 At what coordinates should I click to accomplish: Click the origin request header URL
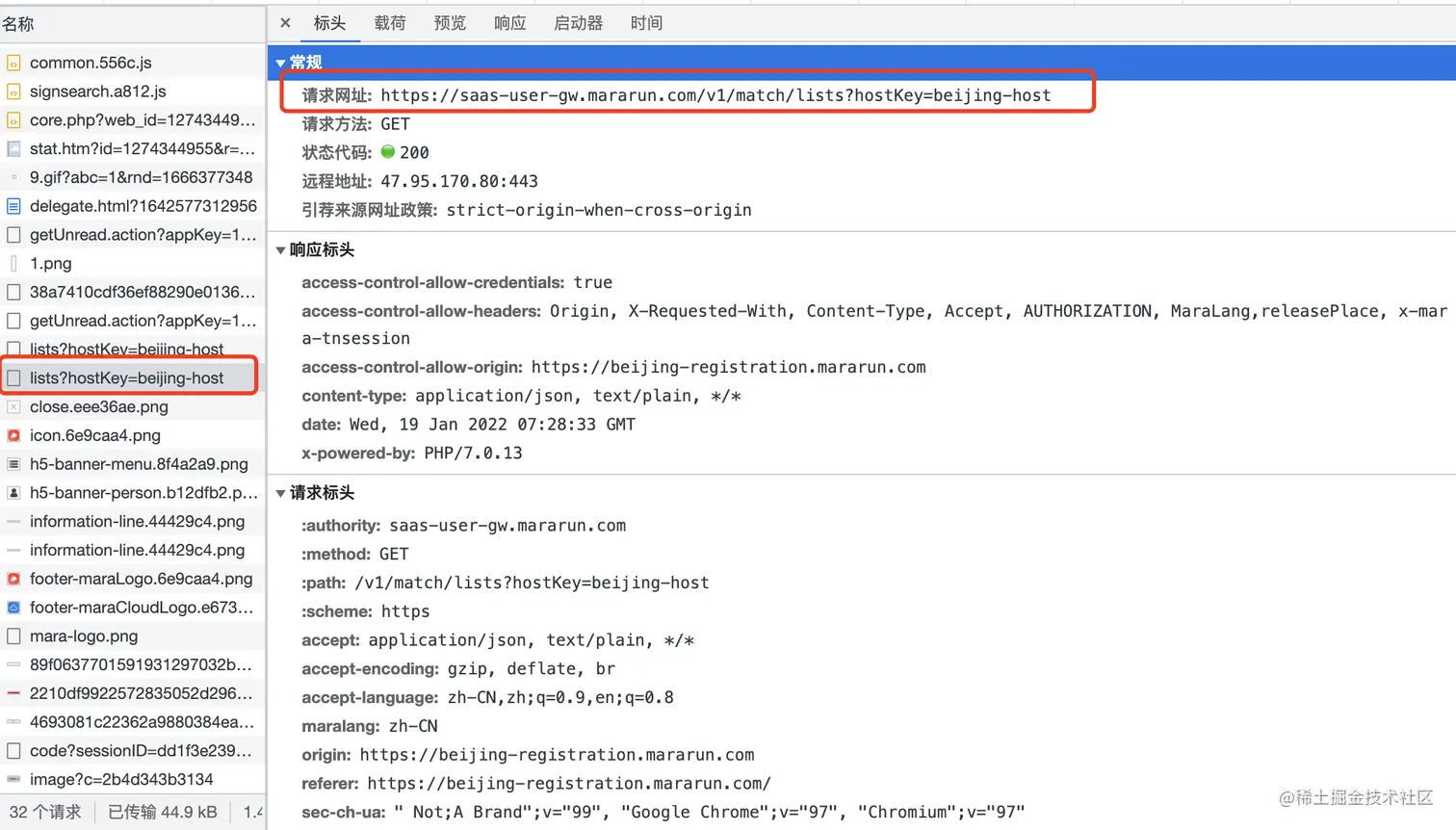[x=558, y=755]
